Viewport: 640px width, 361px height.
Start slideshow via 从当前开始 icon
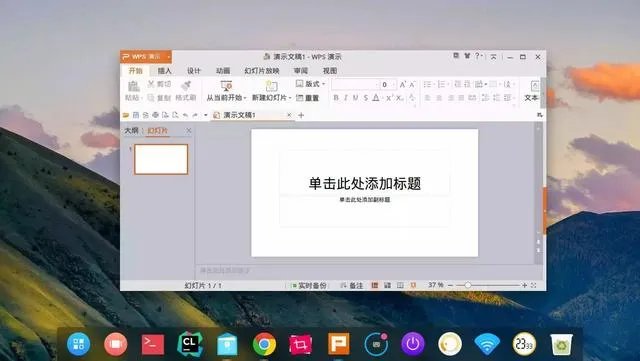click(226, 86)
